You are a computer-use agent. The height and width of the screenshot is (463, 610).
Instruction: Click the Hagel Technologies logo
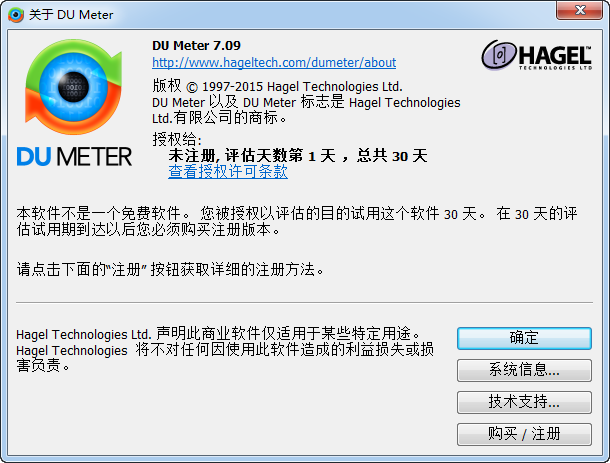pyautogui.click(x=536, y=55)
